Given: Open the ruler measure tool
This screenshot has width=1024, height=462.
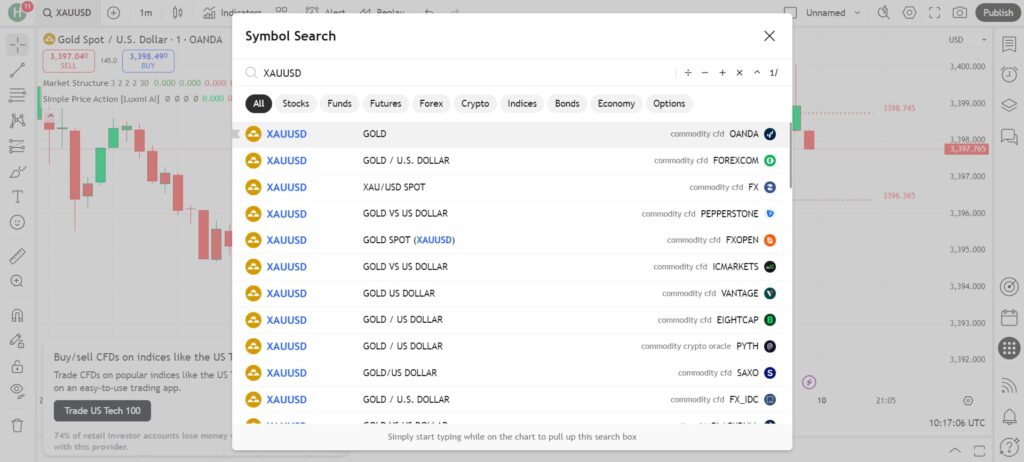Looking at the screenshot, I should 17,255.
